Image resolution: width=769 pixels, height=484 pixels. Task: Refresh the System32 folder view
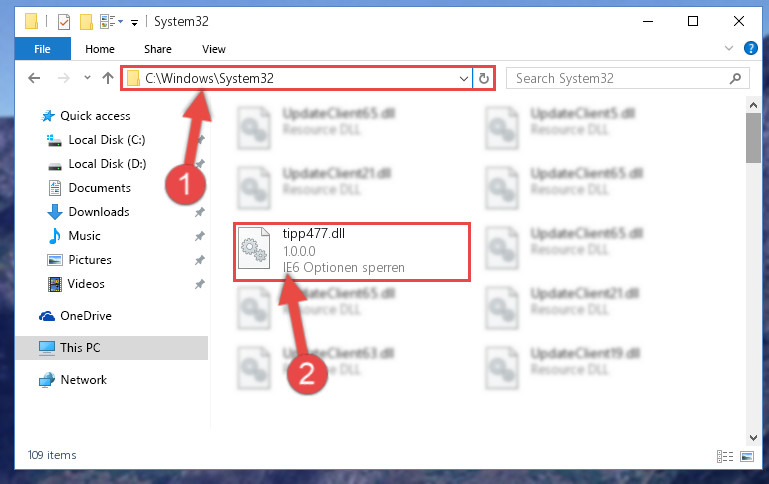click(x=484, y=78)
